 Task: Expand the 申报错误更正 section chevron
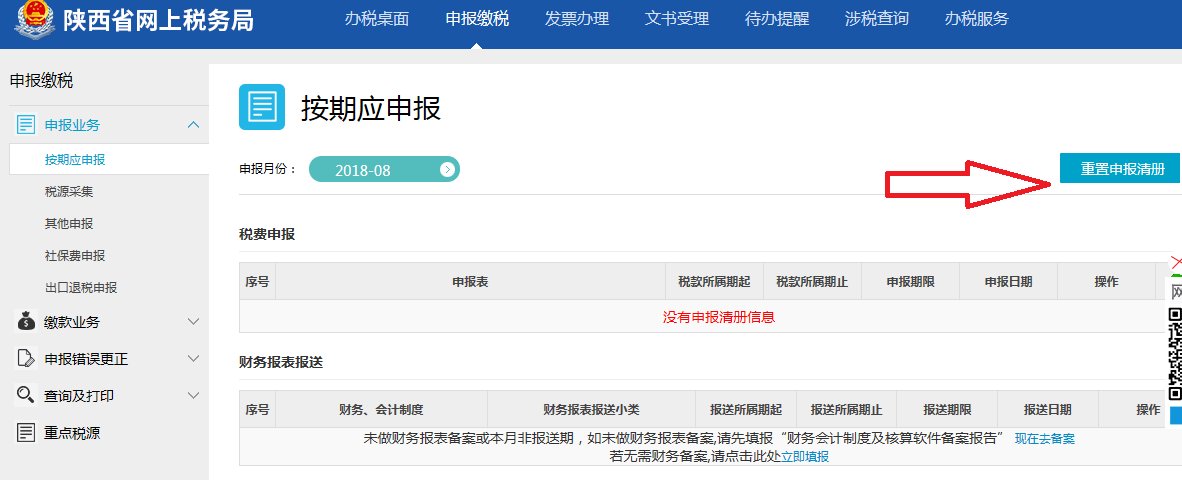tap(193, 359)
